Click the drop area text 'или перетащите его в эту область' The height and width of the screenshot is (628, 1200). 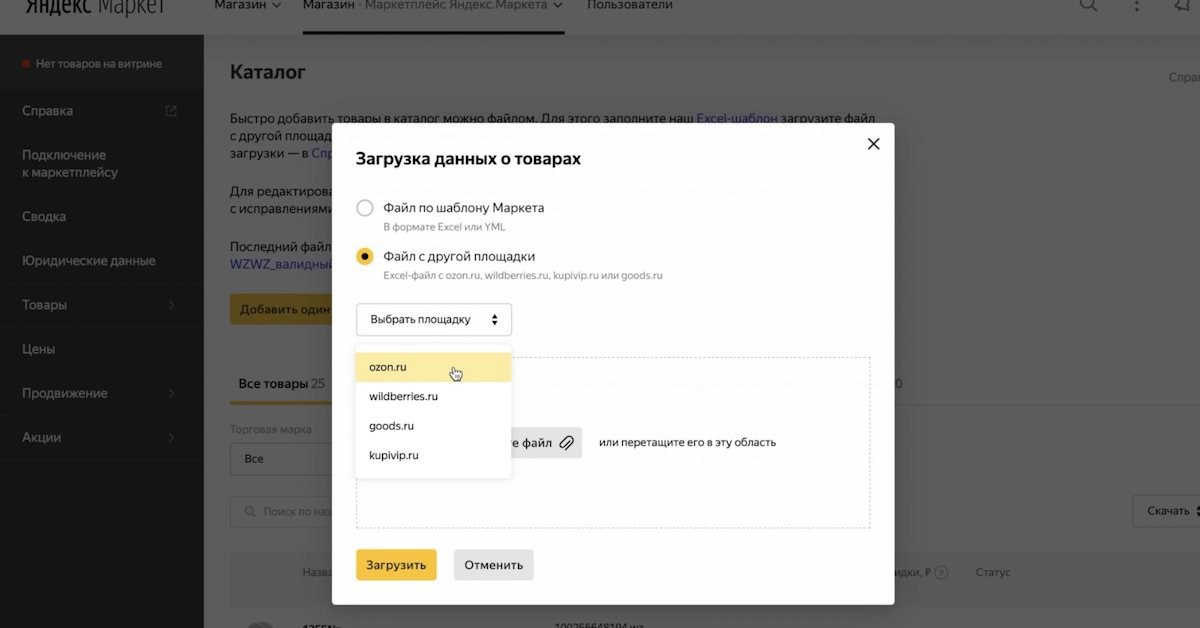(x=687, y=442)
